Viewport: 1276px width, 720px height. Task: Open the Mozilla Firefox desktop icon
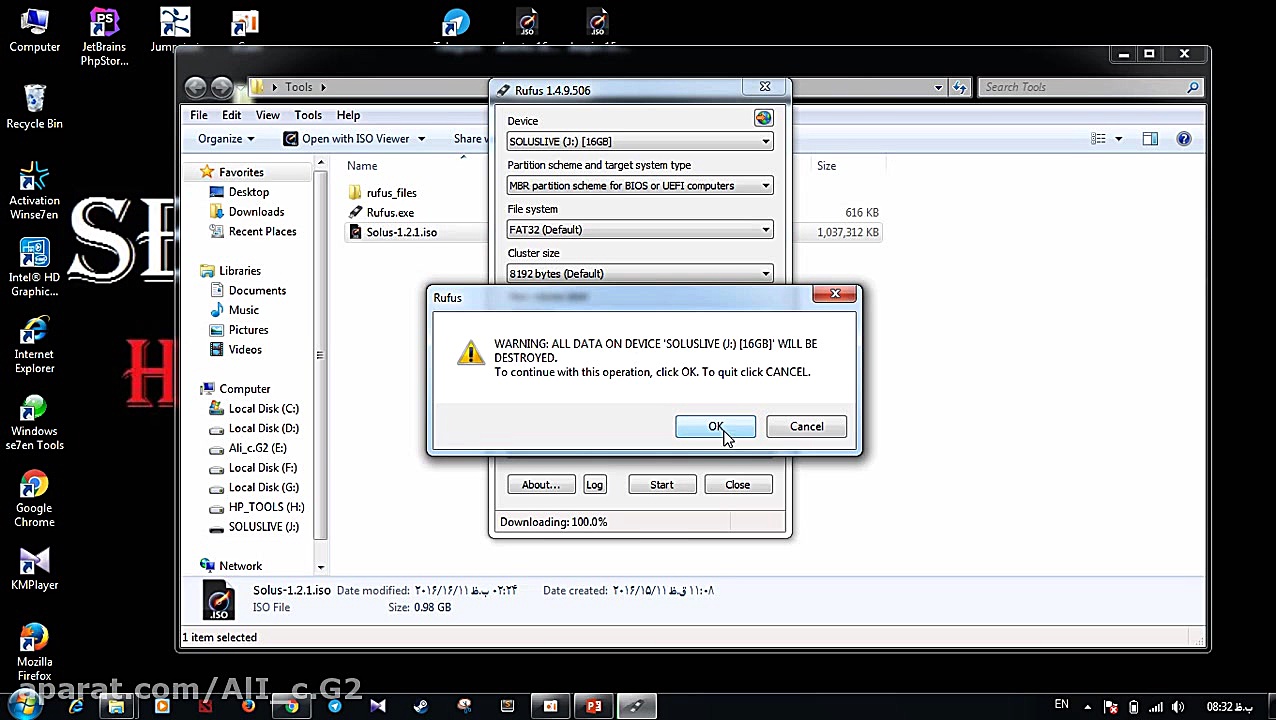click(x=34, y=653)
